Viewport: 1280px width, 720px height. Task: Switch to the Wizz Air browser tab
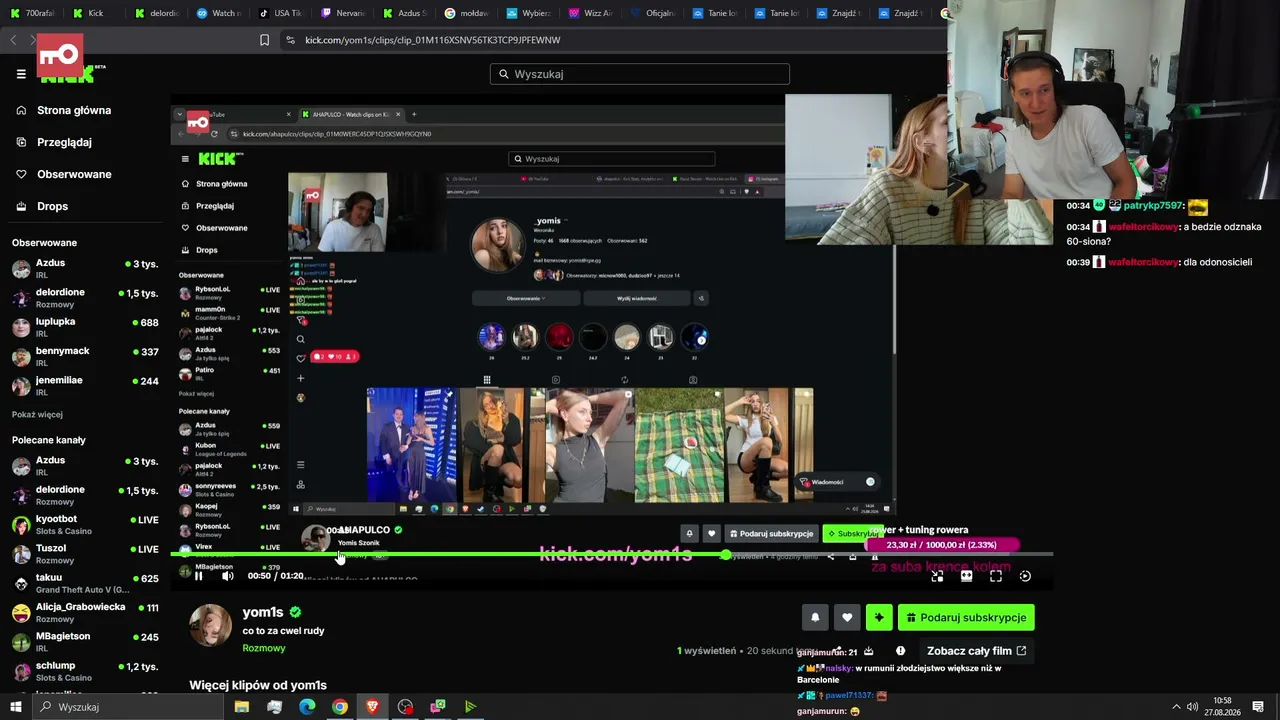coord(590,13)
